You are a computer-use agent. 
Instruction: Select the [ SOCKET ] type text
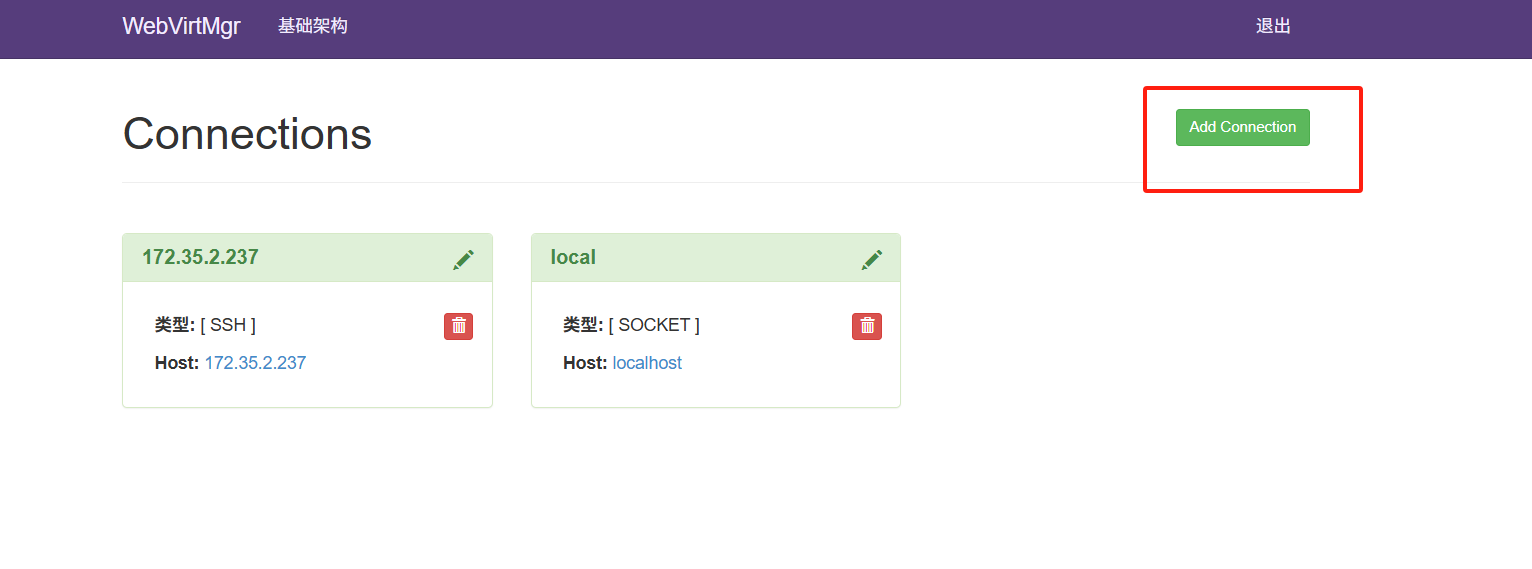click(x=654, y=325)
